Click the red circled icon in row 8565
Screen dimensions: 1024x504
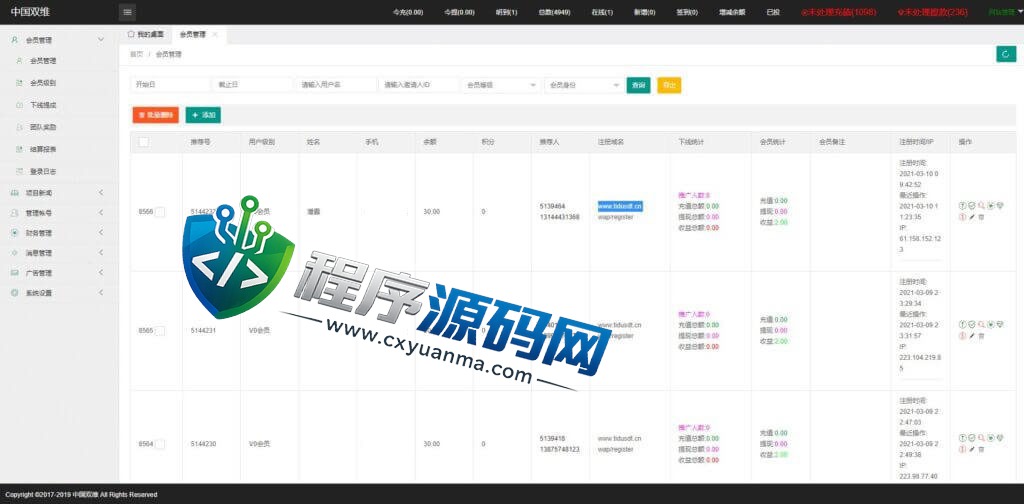coord(962,336)
